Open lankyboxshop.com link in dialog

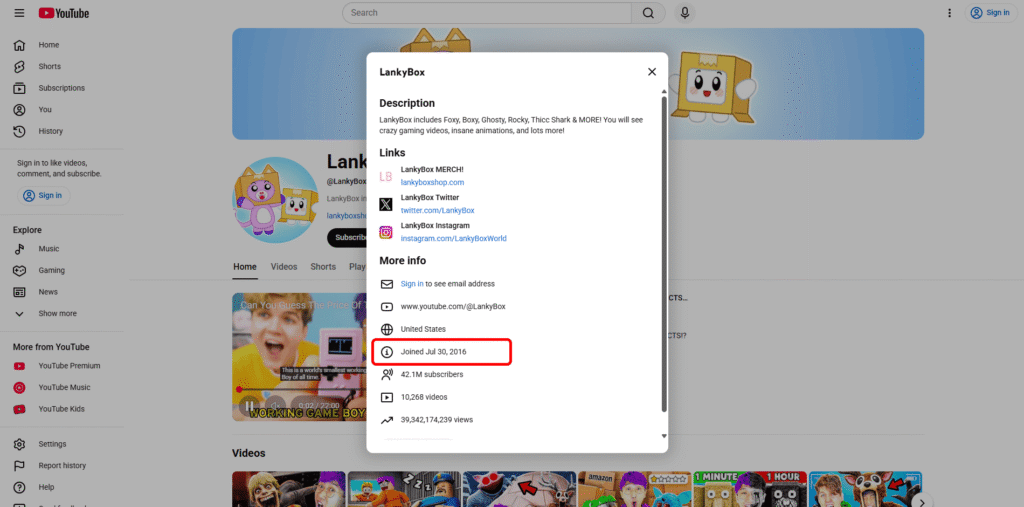[x=432, y=182]
